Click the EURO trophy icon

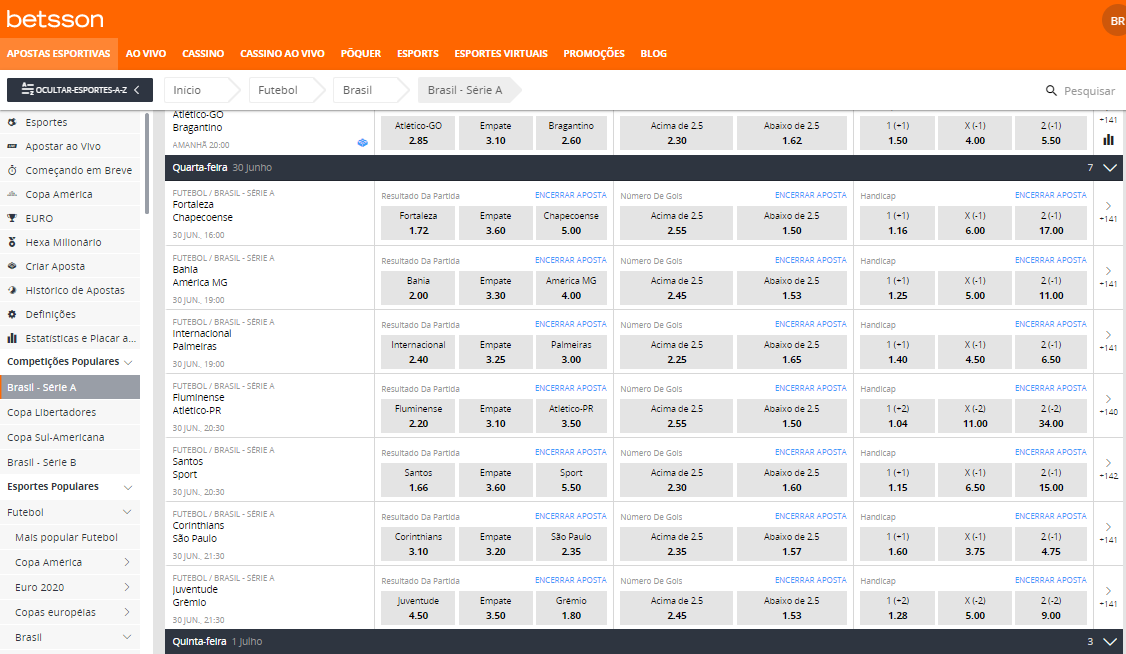click(x=11, y=218)
